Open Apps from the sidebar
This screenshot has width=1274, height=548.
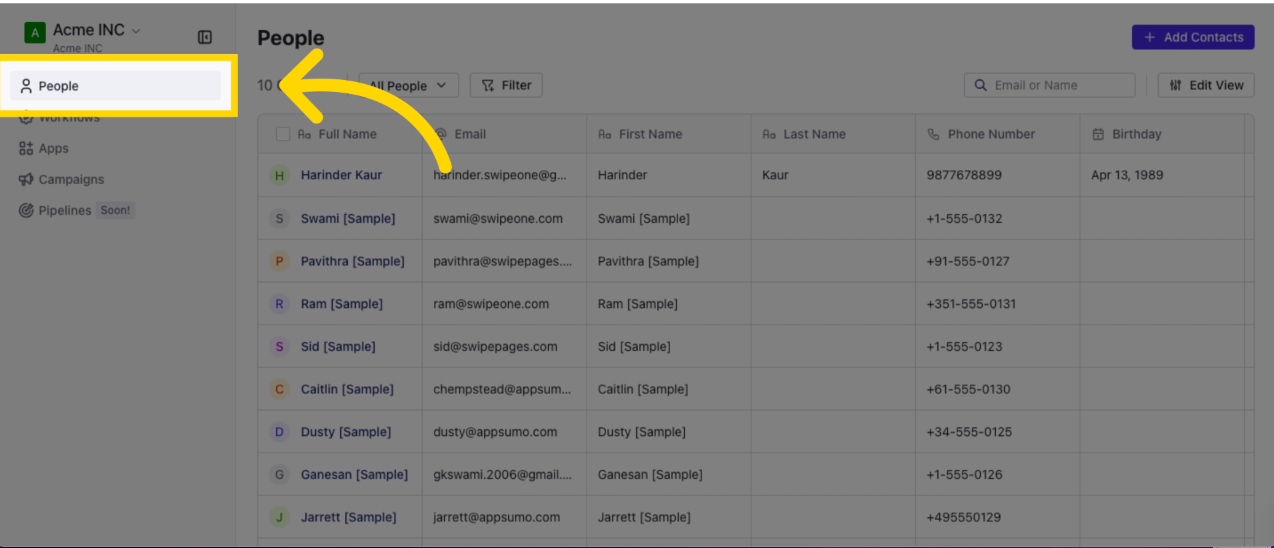[x=54, y=149]
